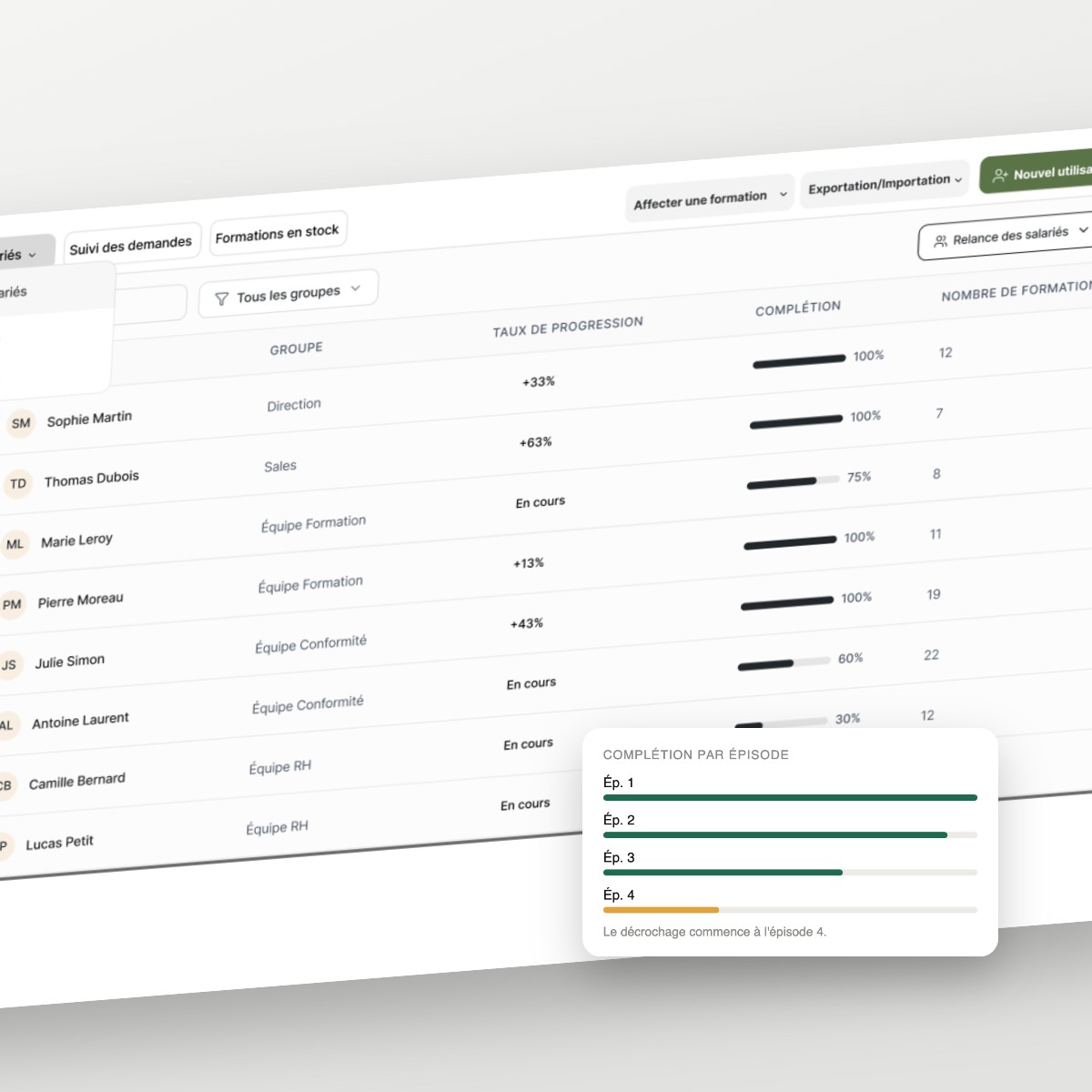Click the COMPLÉTION PAR ÉPISODE card title

pyautogui.click(x=696, y=754)
